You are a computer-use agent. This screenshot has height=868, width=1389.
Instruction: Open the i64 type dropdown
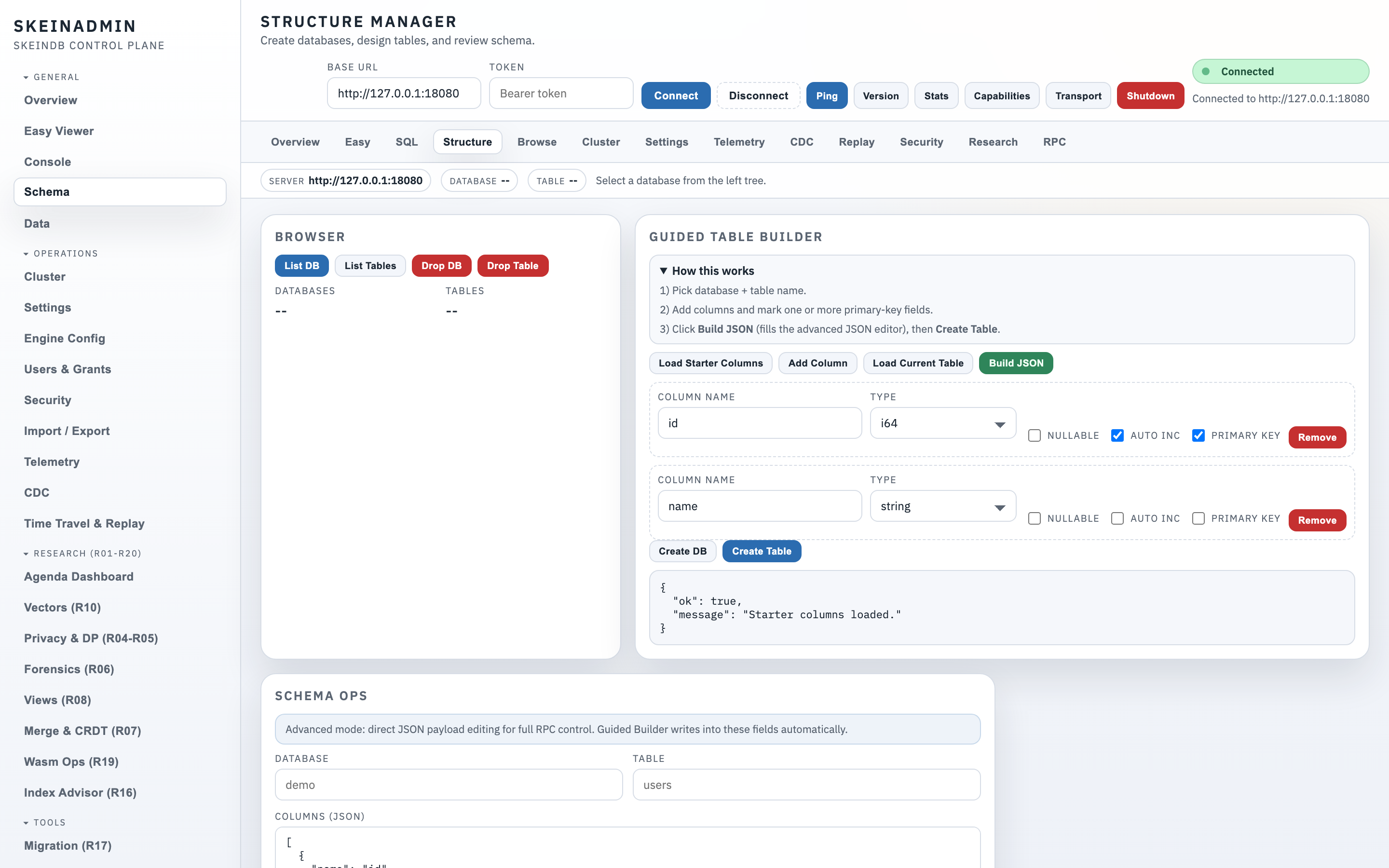[943, 423]
